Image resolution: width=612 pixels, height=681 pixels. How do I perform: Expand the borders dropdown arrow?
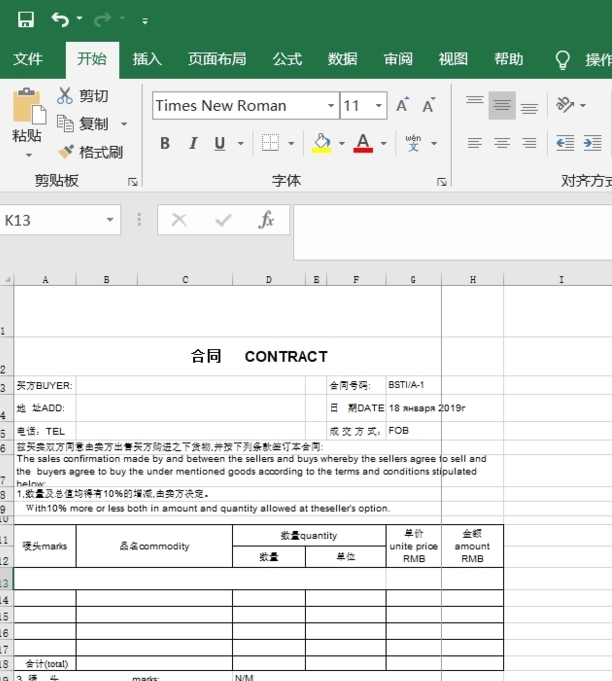(291, 143)
